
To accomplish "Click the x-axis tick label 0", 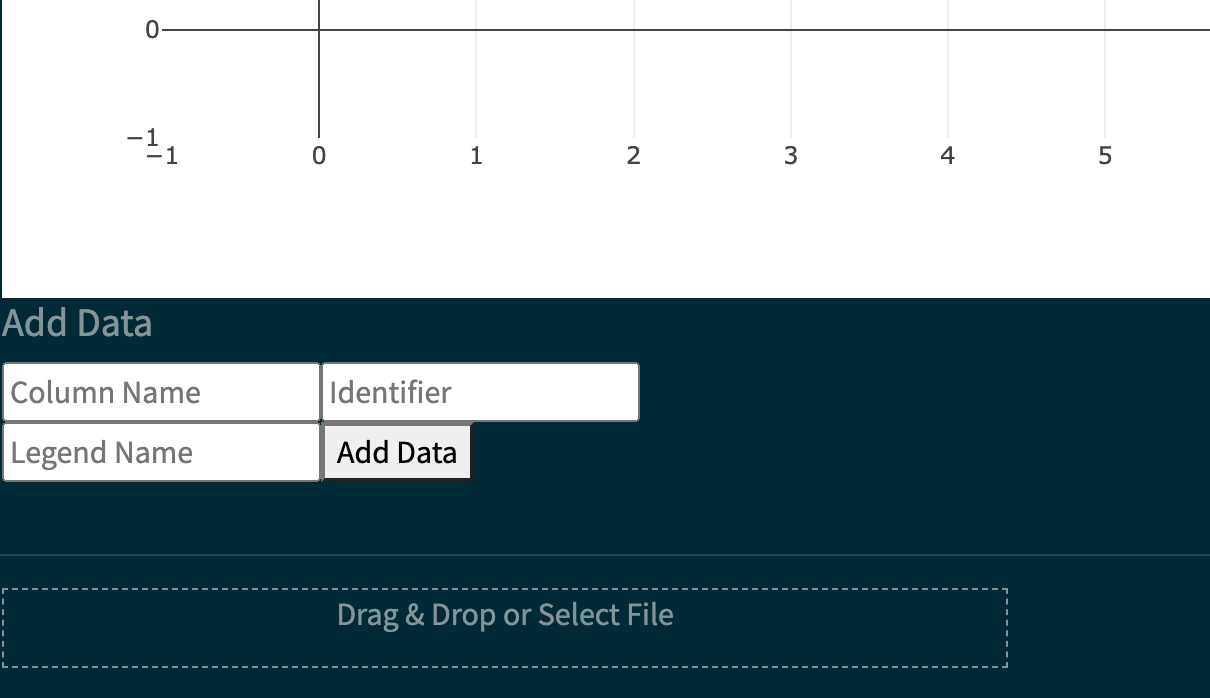I will click(x=318, y=156).
